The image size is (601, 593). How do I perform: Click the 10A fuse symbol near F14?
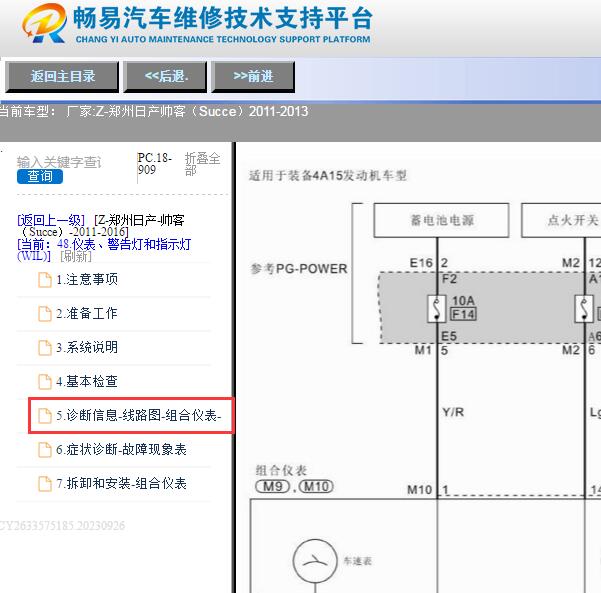click(437, 309)
